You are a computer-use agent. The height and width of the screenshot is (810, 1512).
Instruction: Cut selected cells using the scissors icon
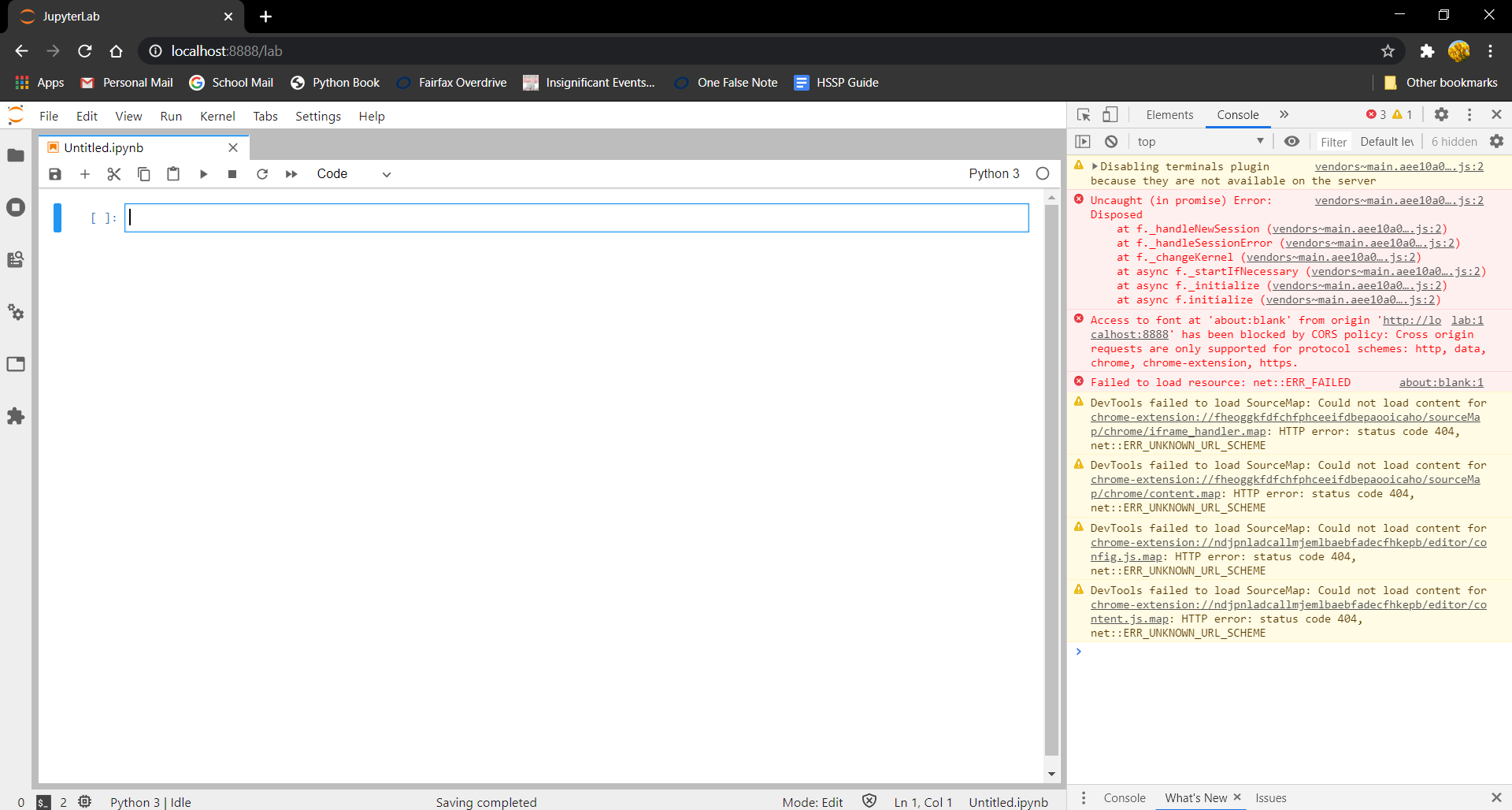click(113, 173)
